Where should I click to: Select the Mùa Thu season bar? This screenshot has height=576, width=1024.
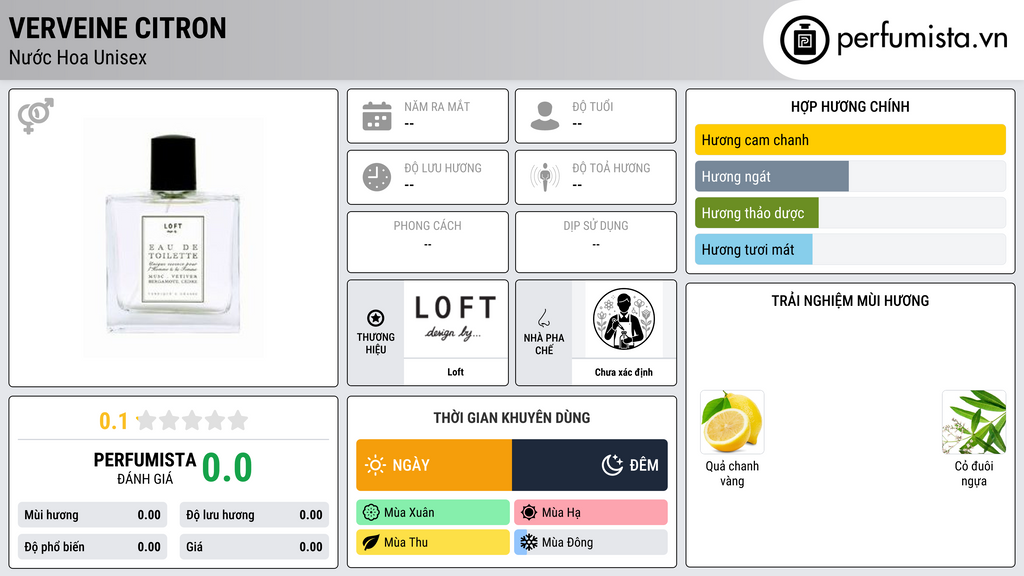[x=433, y=542]
